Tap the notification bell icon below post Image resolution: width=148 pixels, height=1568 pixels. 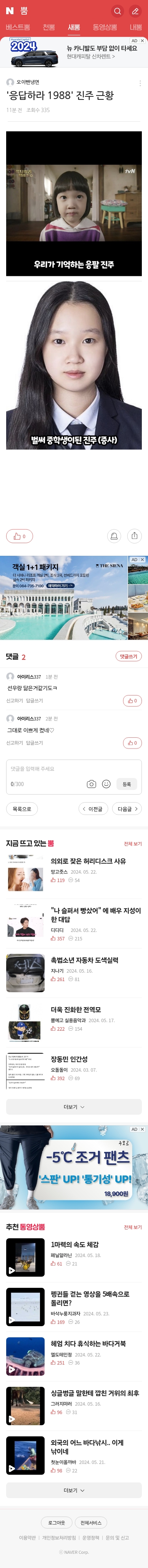point(113,535)
